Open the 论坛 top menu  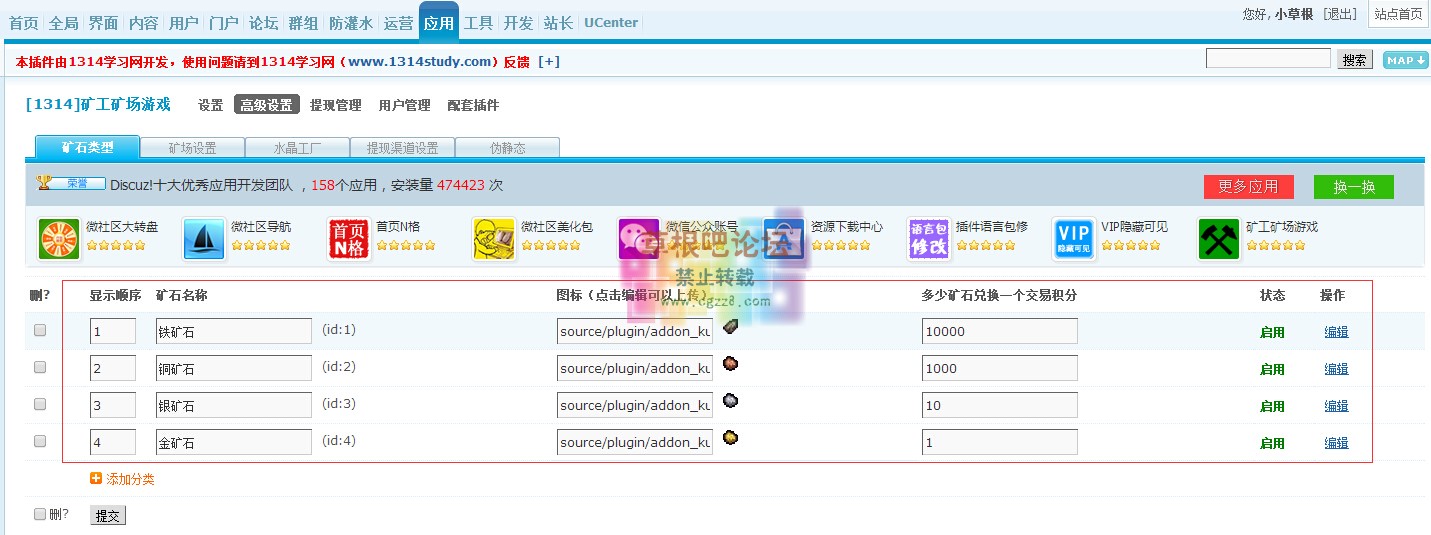click(263, 22)
